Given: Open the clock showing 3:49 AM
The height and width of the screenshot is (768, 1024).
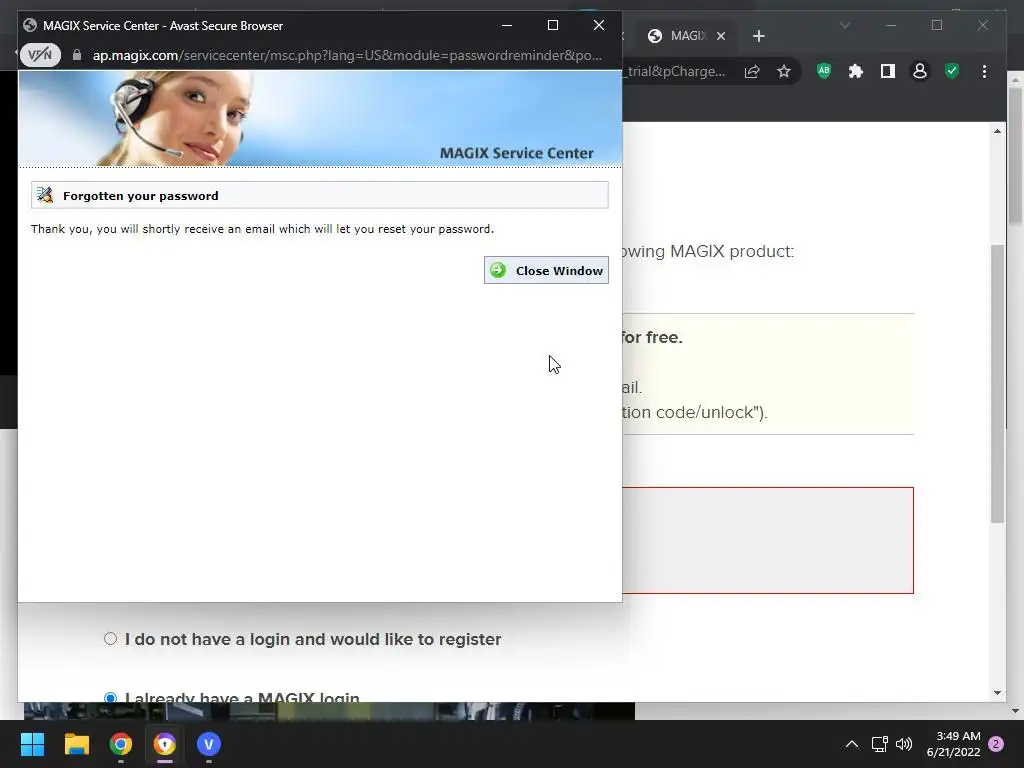Looking at the screenshot, I should [x=953, y=744].
